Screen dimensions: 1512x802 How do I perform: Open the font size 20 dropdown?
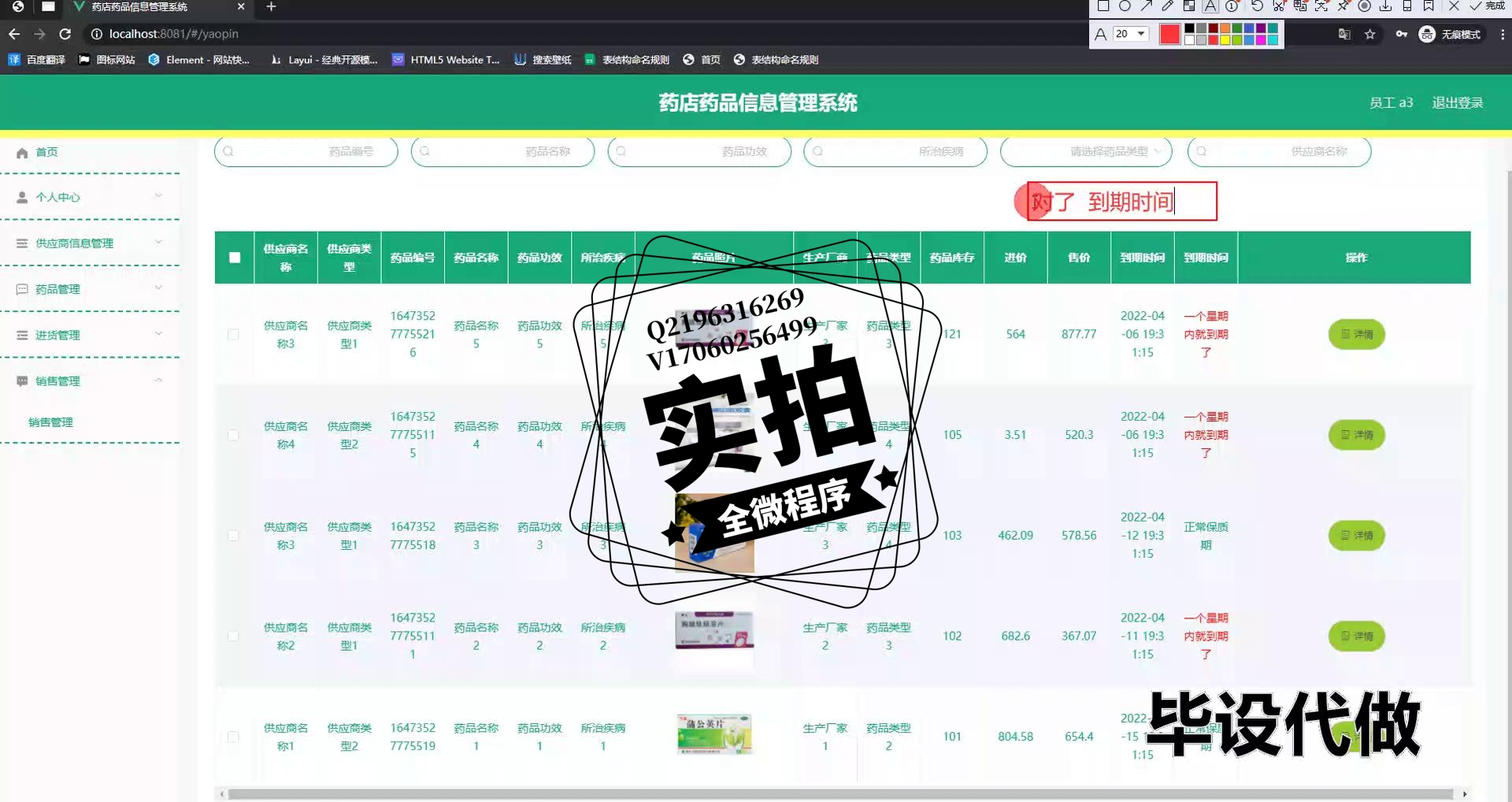pyautogui.click(x=1131, y=34)
